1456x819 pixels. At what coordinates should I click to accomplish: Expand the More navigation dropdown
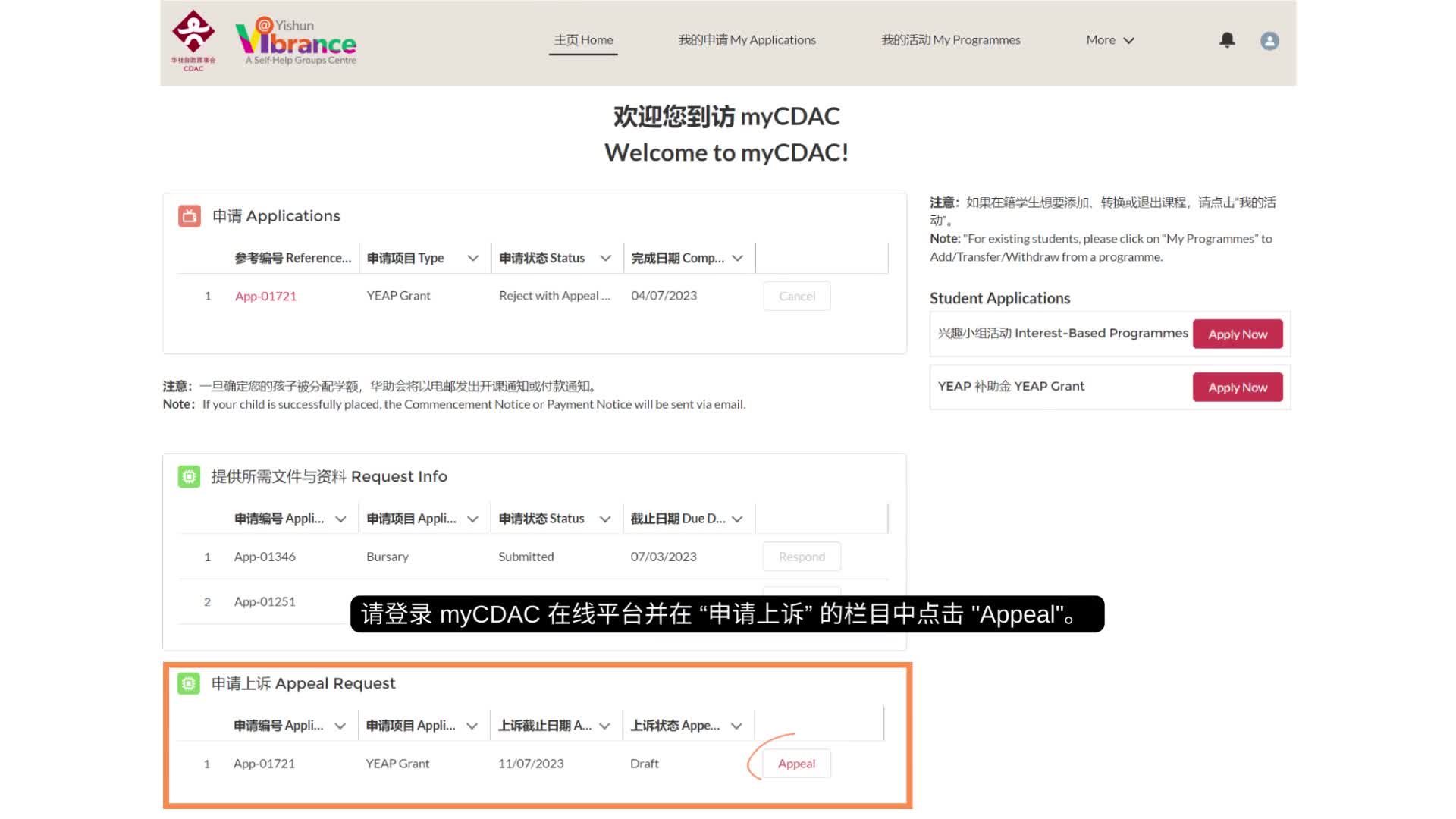pyautogui.click(x=1109, y=39)
